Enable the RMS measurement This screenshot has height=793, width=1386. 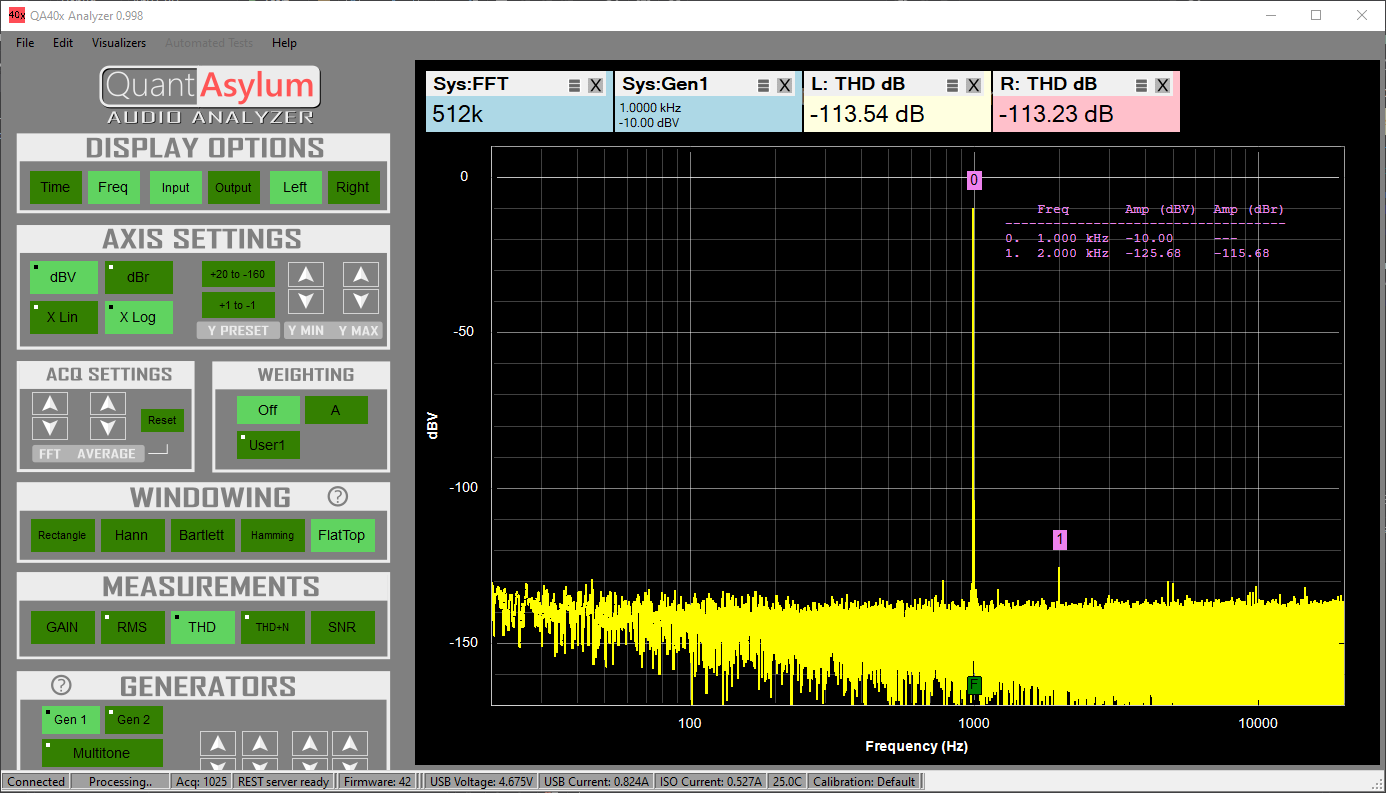click(132, 627)
